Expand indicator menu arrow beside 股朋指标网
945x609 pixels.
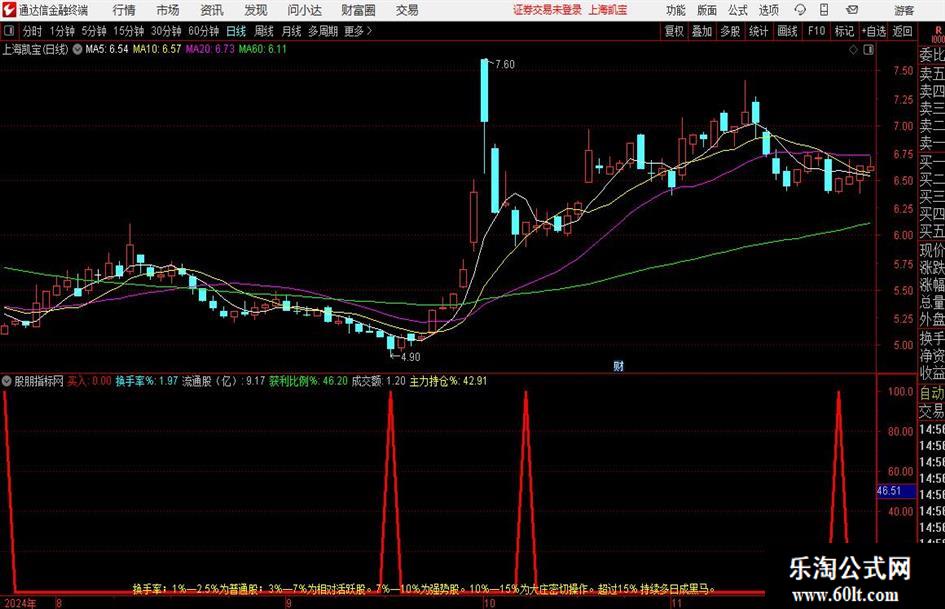tap(7, 381)
